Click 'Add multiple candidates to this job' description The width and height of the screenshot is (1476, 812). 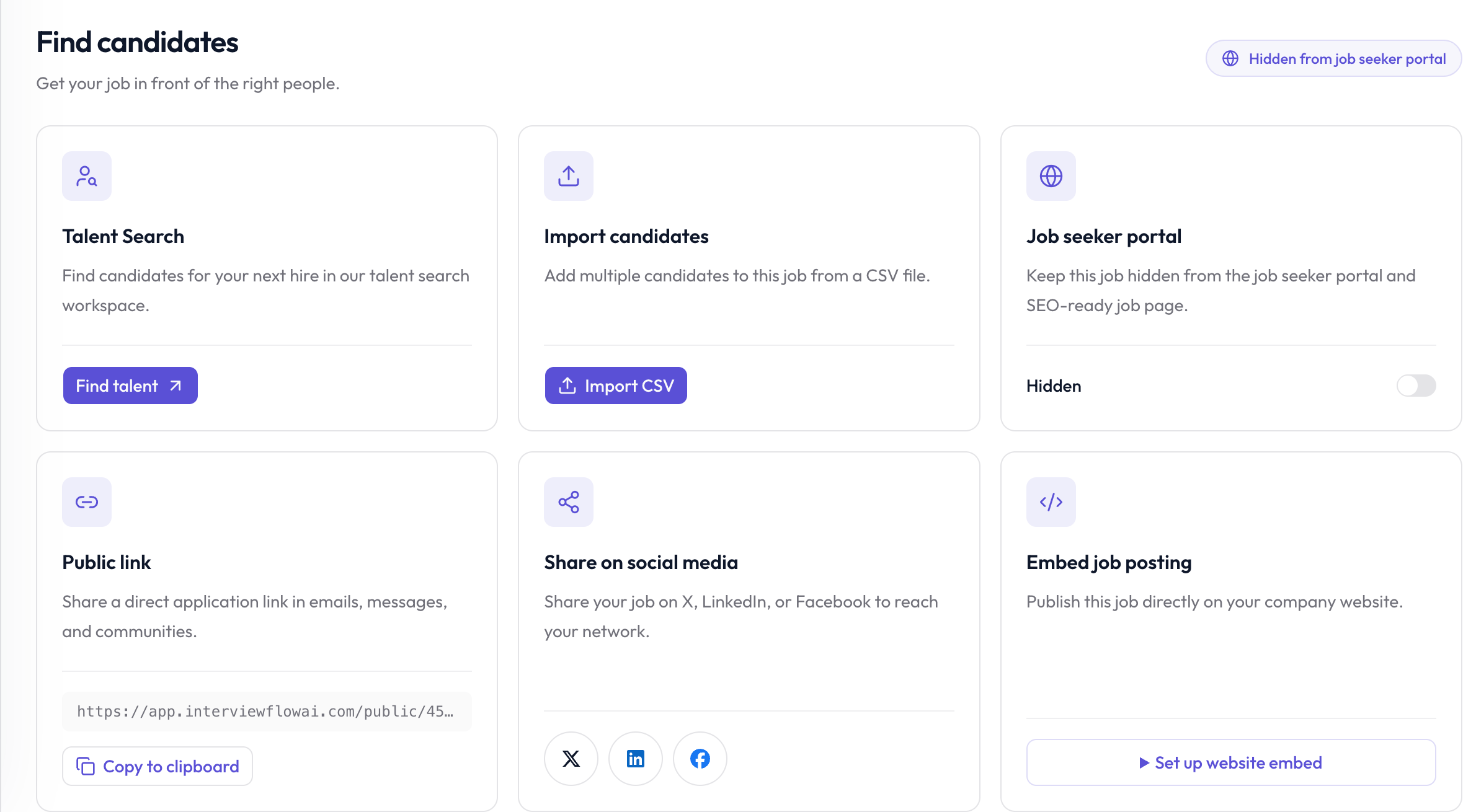click(737, 276)
